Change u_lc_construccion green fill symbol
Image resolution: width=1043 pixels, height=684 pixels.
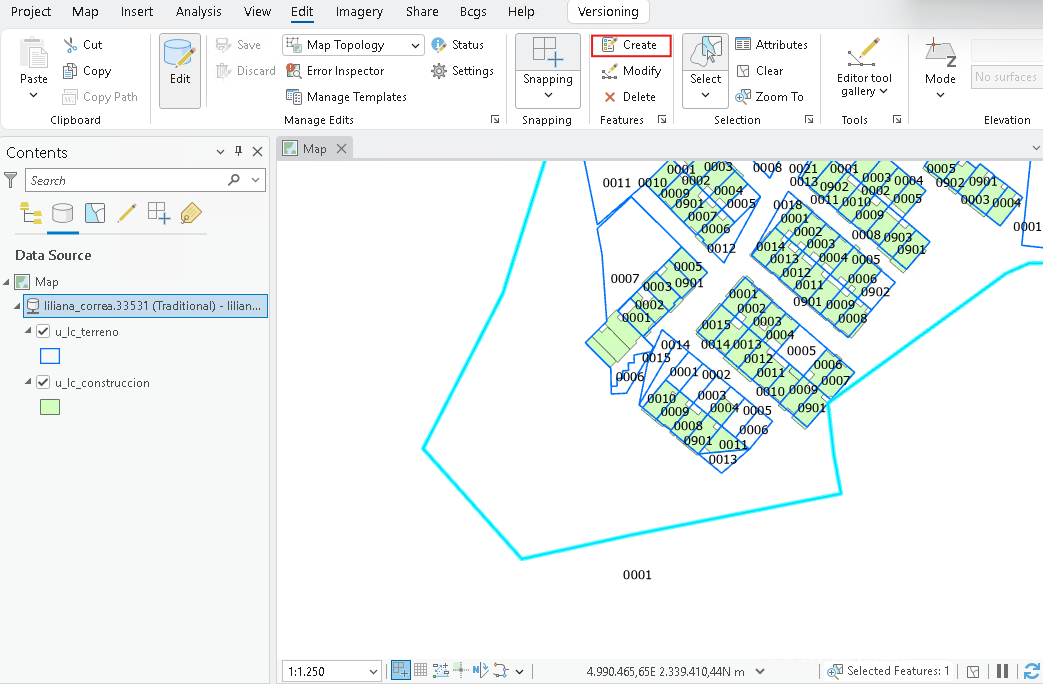click(50, 407)
